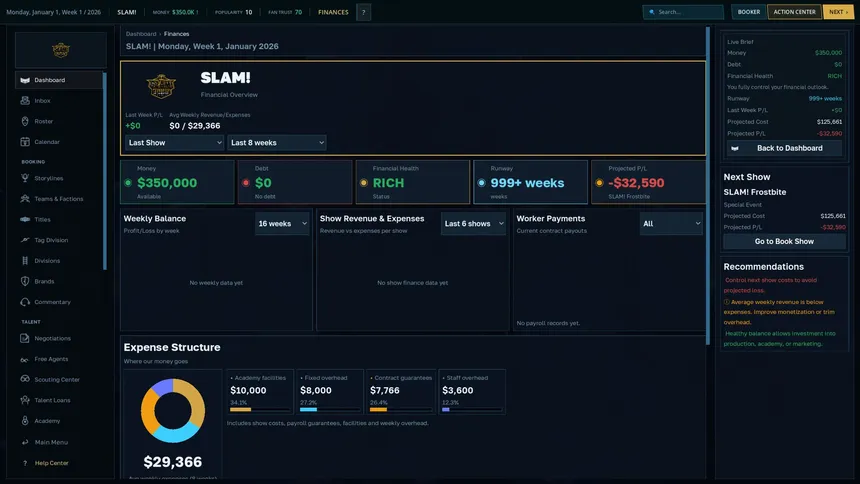Click the SLAM! logo in sidebar
Image resolution: width=860 pixels, height=484 pixels.
(x=61, y=50)
